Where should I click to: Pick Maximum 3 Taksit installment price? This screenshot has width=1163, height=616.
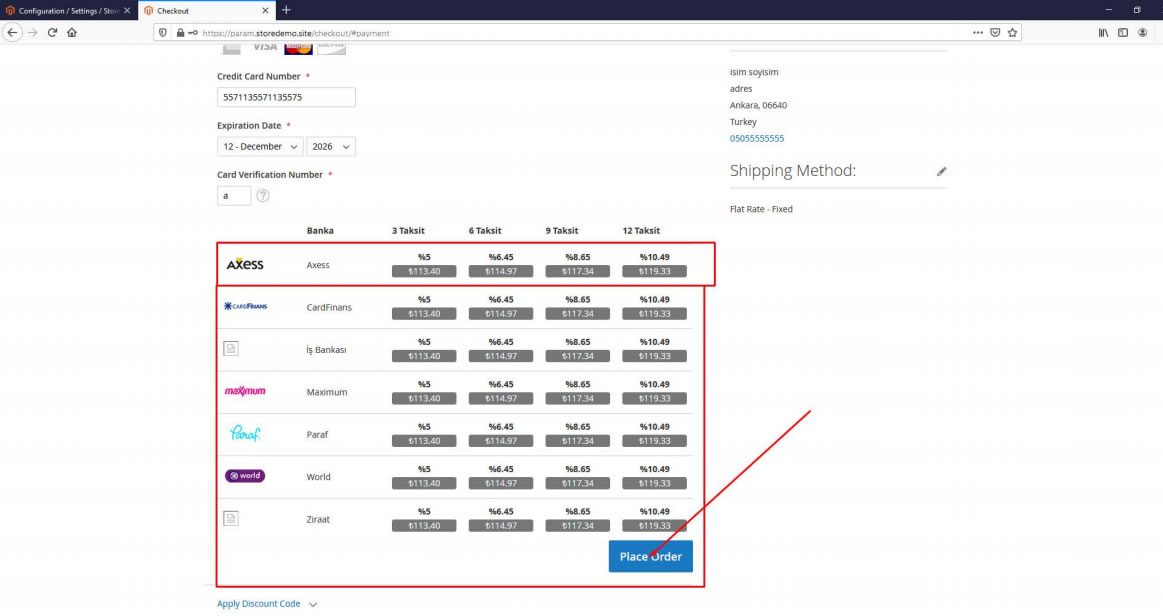(x=424, y=398)
